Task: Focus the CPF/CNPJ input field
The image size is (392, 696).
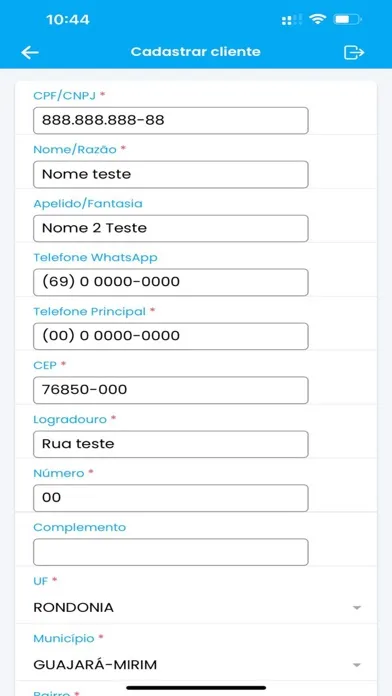Action: click(170, 120)
